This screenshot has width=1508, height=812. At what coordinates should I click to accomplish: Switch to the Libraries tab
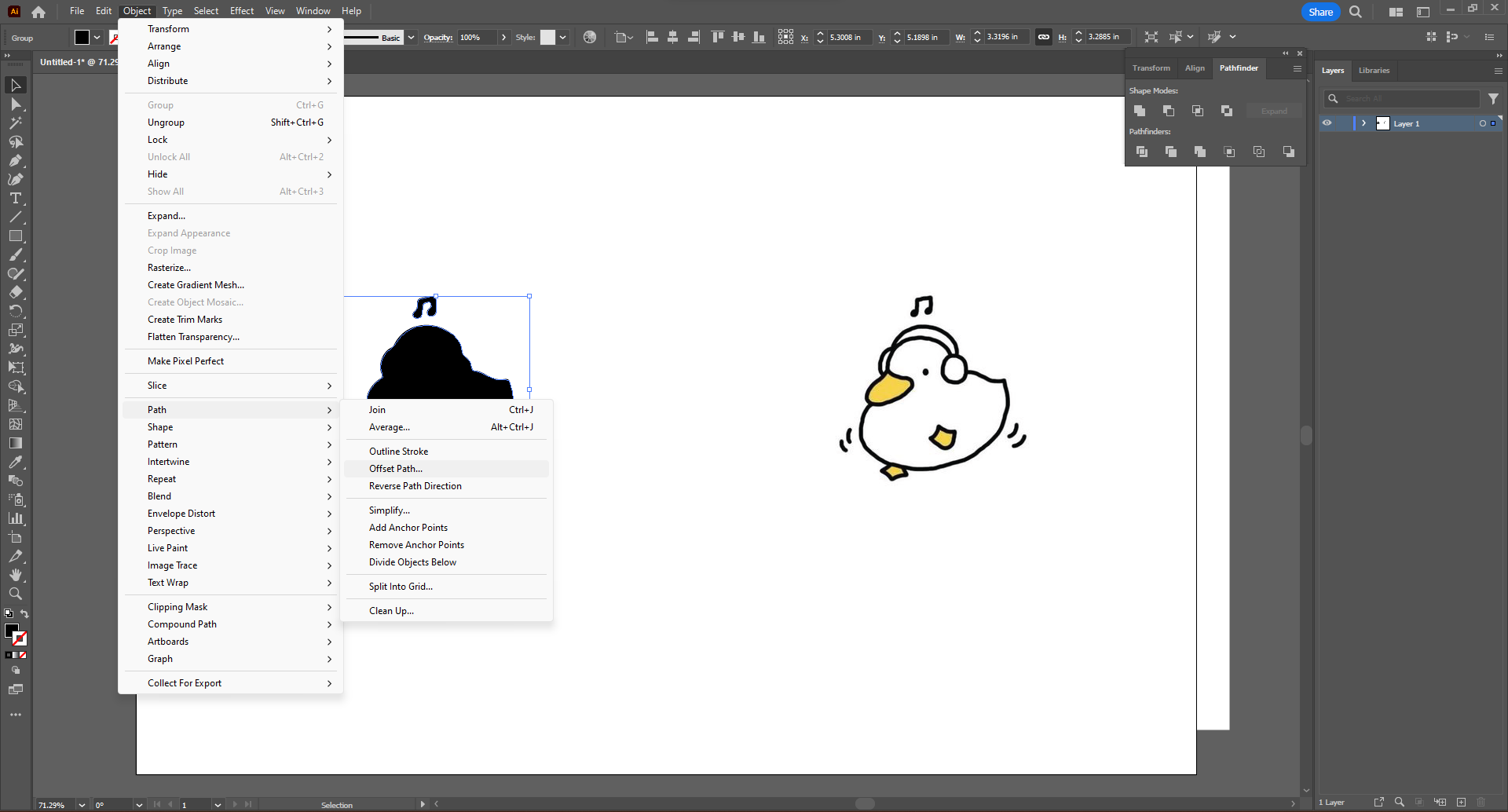pos(1374,71)
